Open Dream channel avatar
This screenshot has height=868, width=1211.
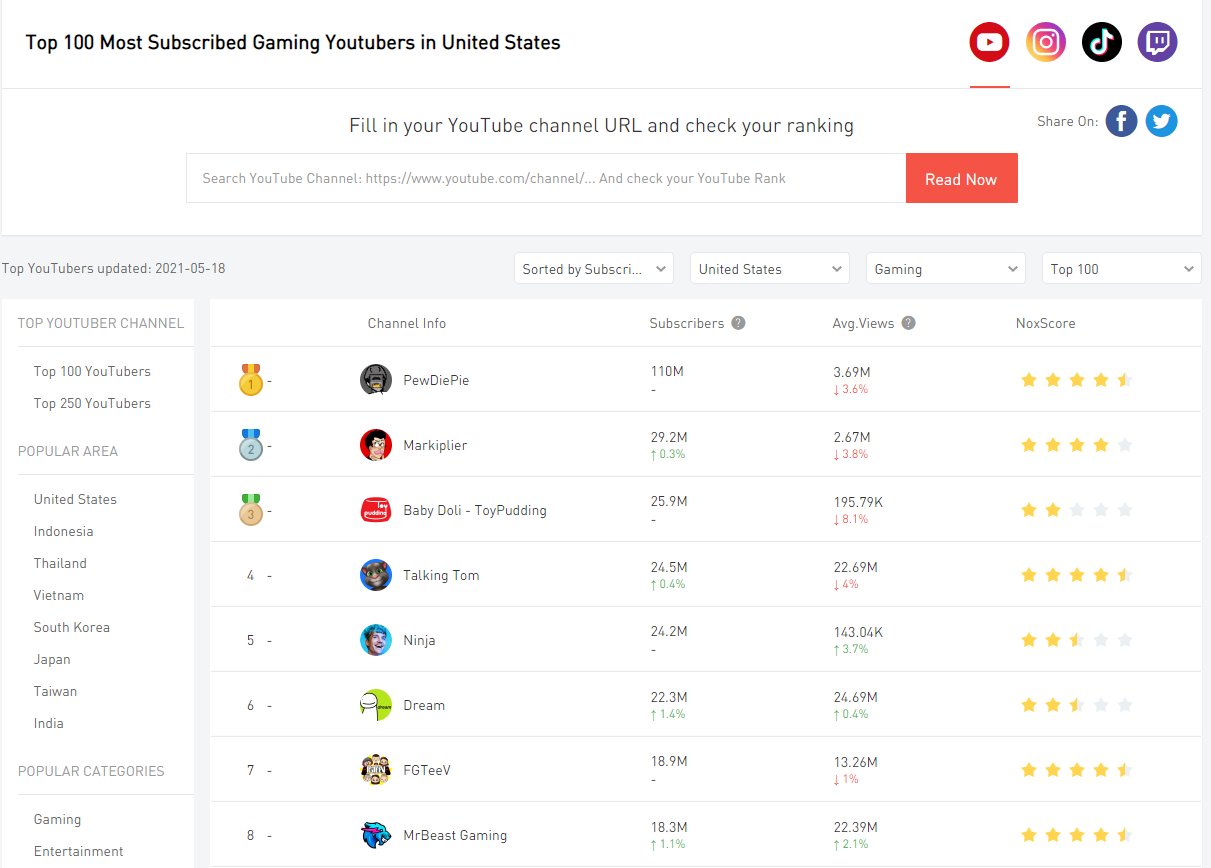point(375,705)
